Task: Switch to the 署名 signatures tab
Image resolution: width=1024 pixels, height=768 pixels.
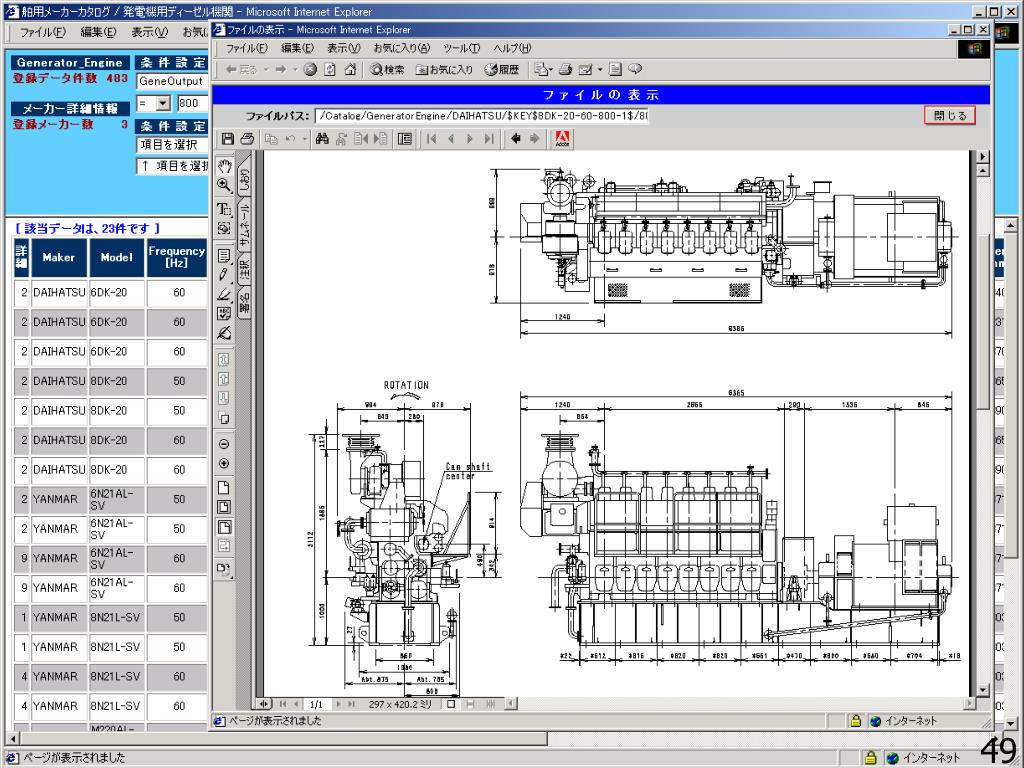Action: coord(244,303)
